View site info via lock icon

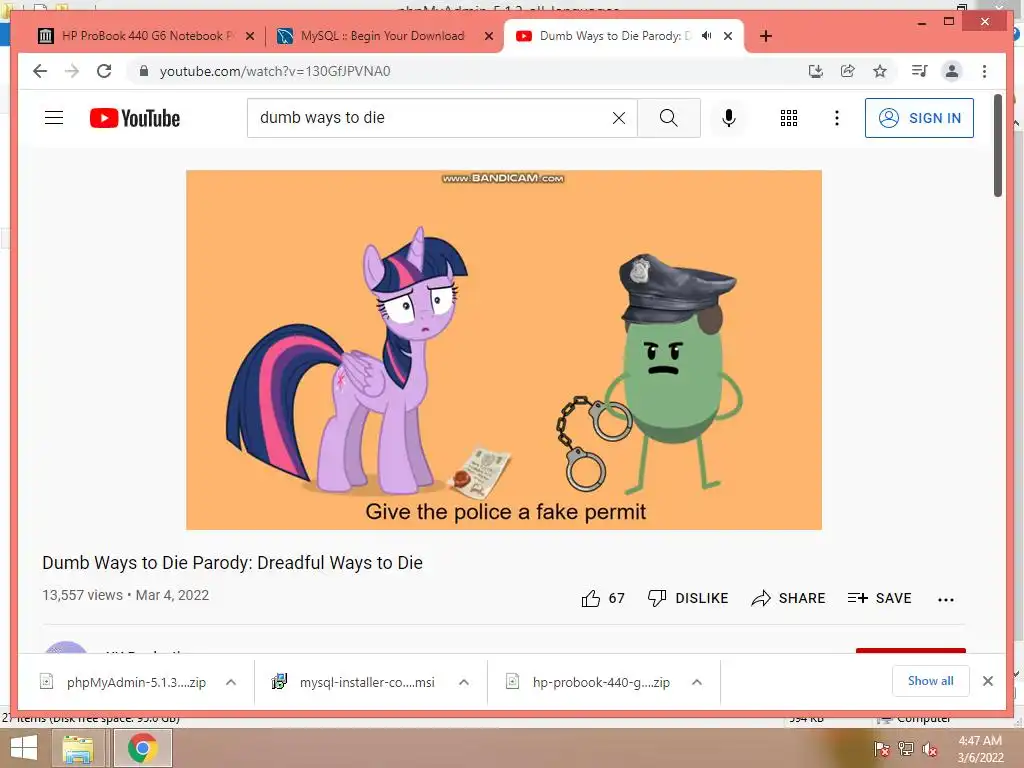point(144,71)
